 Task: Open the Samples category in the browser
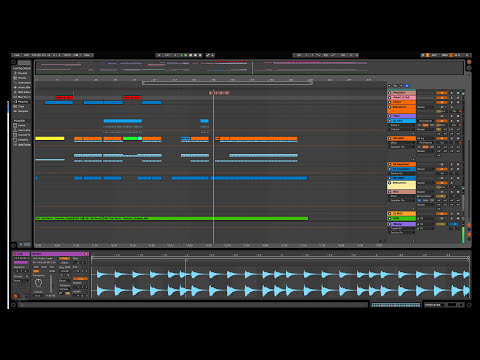tap(22, 111)
